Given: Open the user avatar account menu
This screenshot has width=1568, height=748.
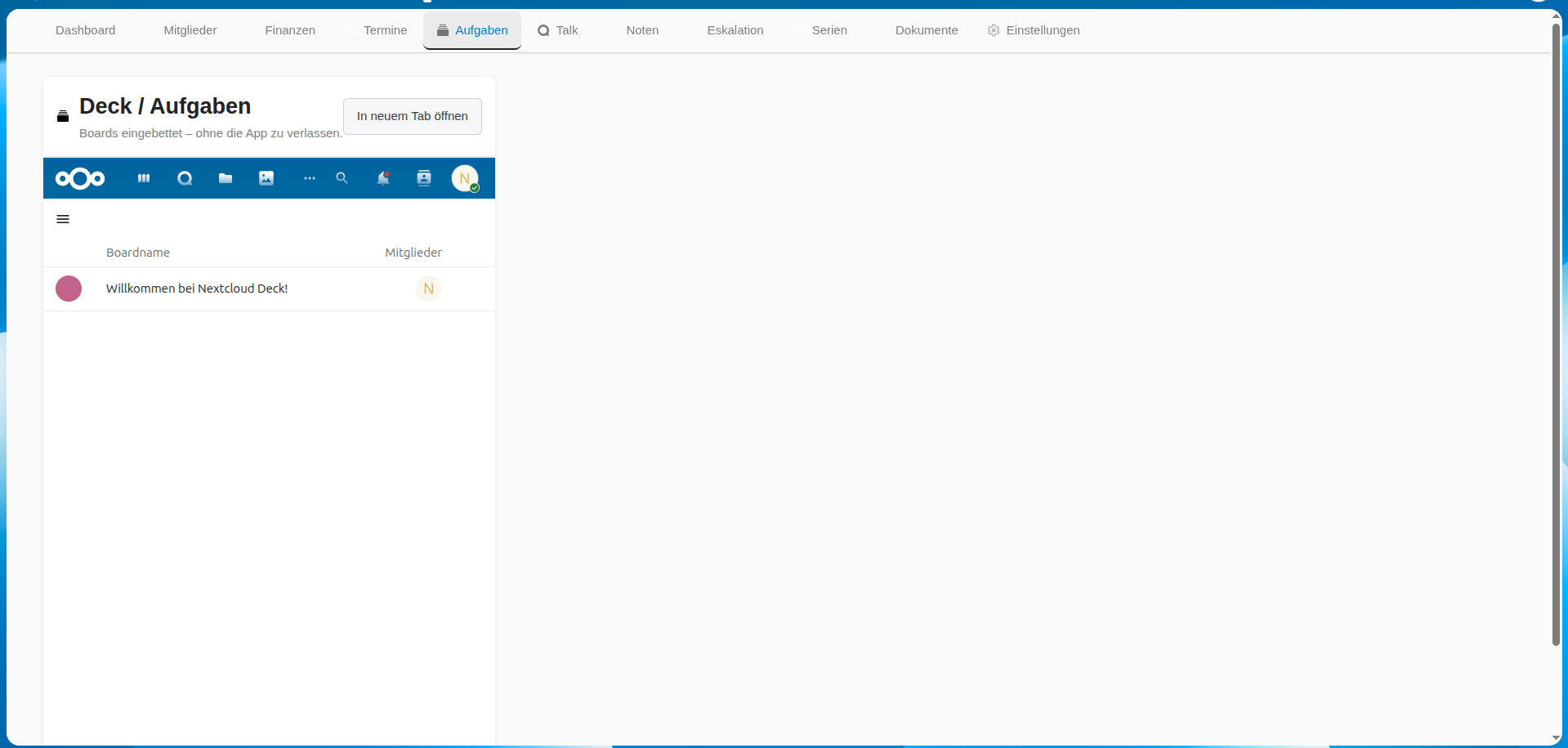Looking at the screenshot, I should tap(465, 178).
